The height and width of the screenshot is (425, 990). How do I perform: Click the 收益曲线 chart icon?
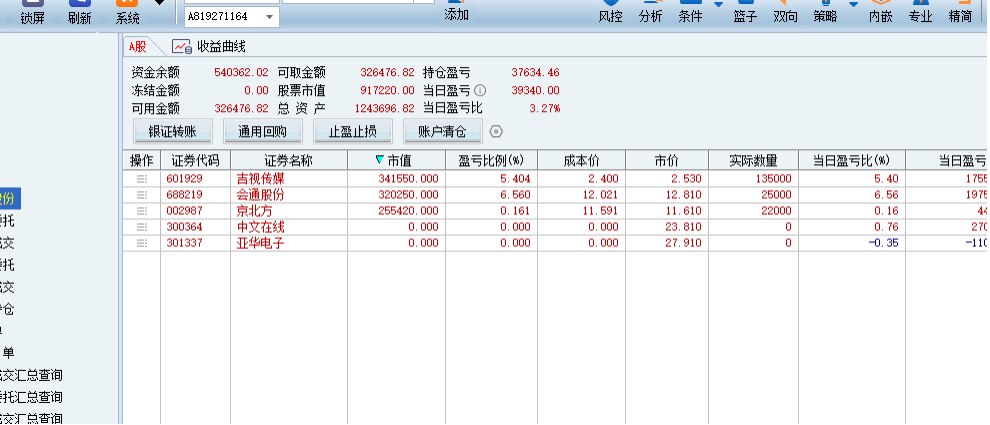182,47
